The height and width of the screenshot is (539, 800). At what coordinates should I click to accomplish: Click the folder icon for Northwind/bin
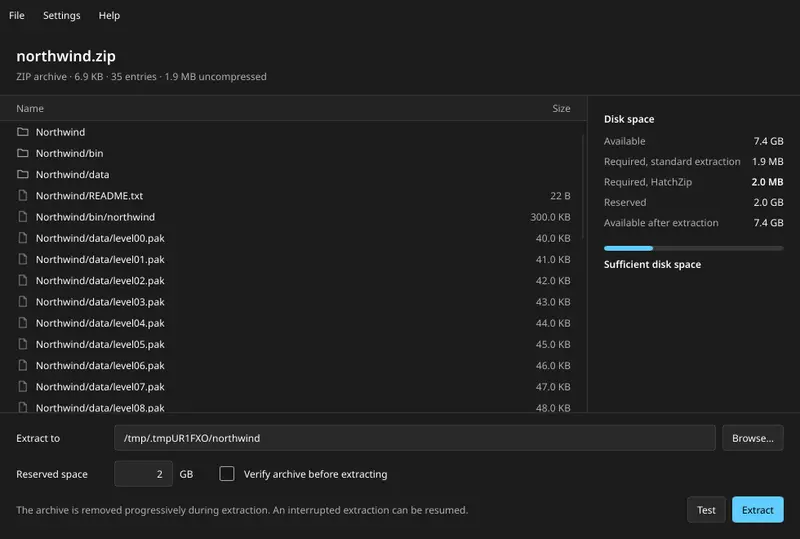click(x=22, y=153)
